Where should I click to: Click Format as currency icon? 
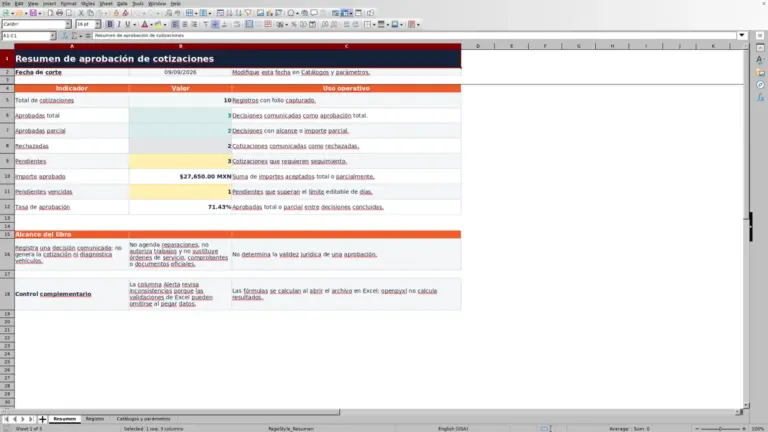point(279,24)
